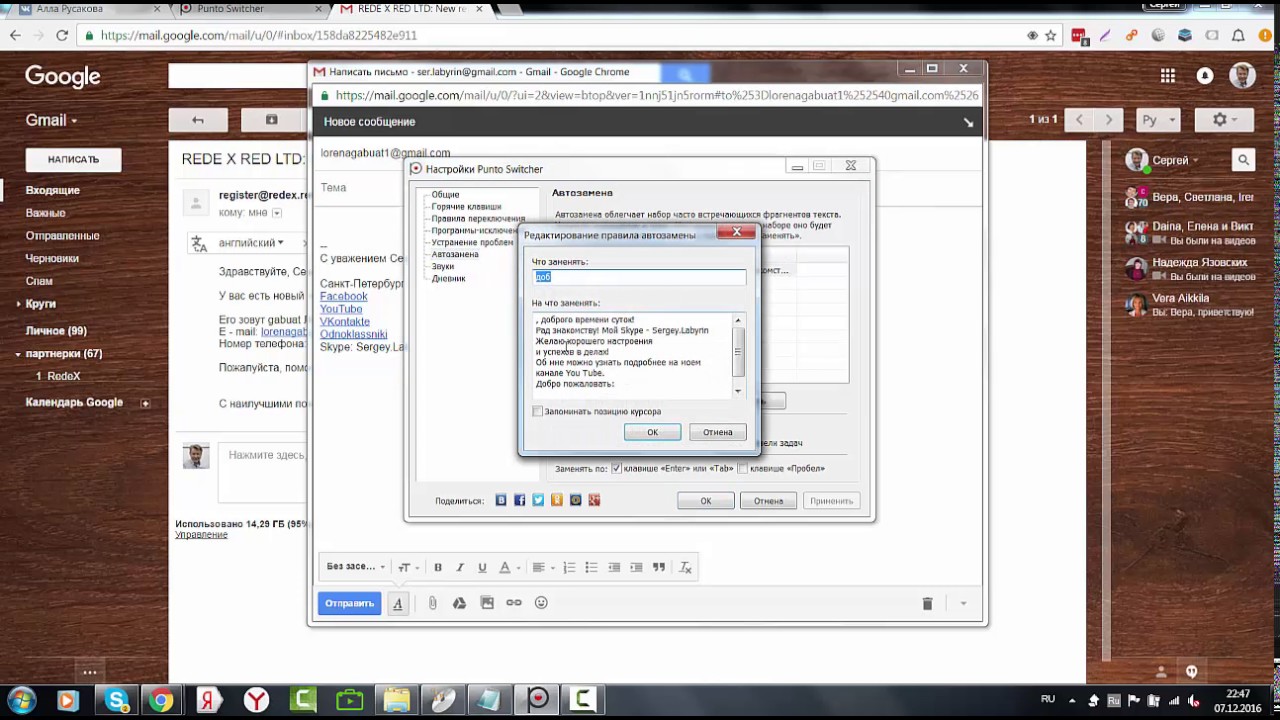Expand the 'Круги' label section
This screenshot has height=720, width=1280.
(x=18, y=304)
